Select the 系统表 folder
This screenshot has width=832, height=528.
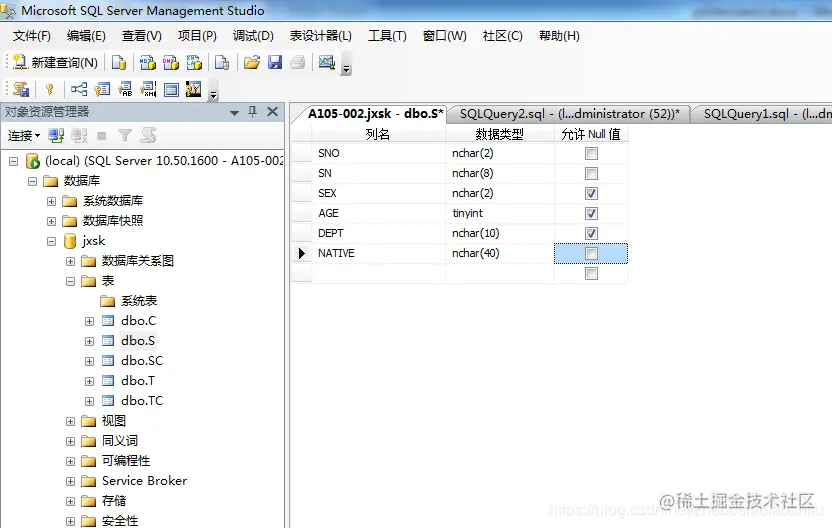click(138, 301)
